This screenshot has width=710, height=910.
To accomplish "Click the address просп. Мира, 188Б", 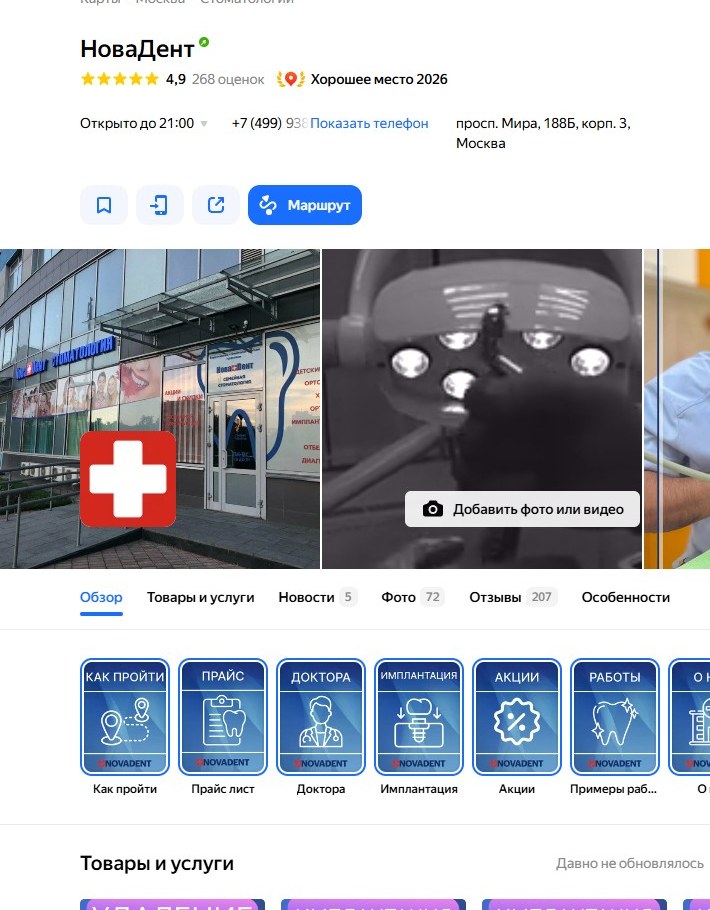I will (543, 133).
